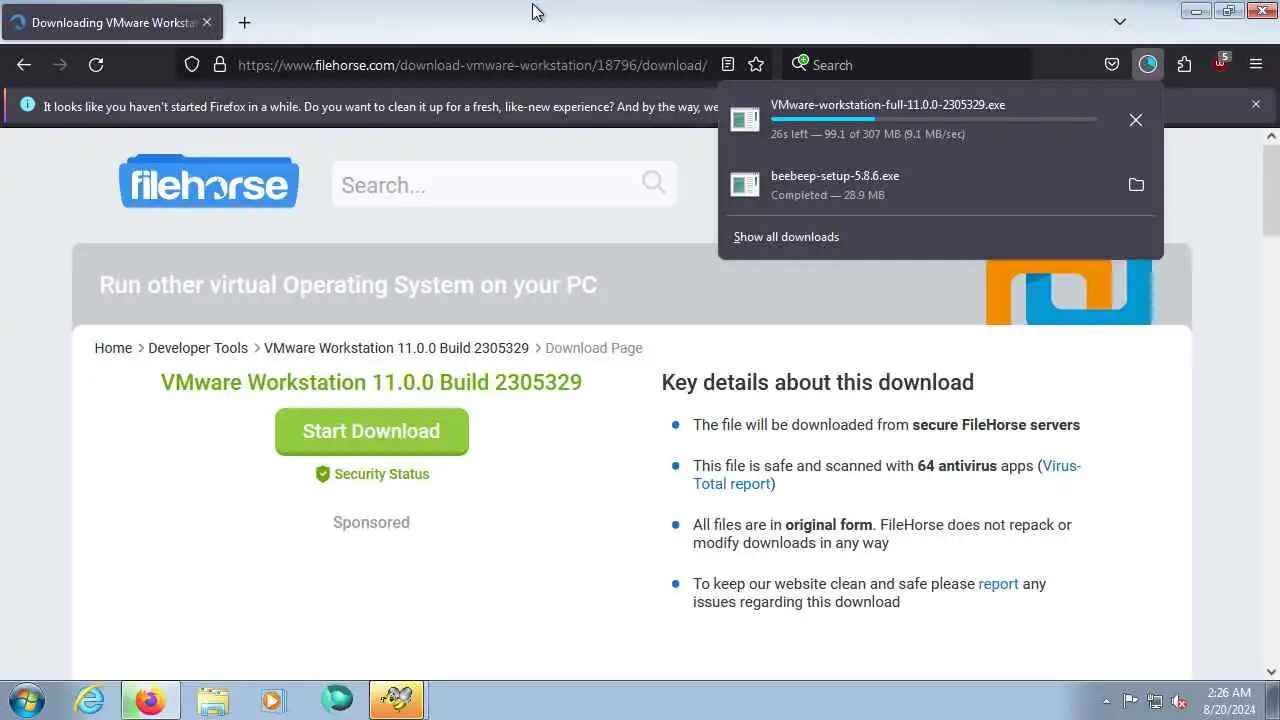Image resolution: width=1280 pixels, height=720 pixels.
Task: Show beebeep-setup file in folder
Action: click(1136, 184)
